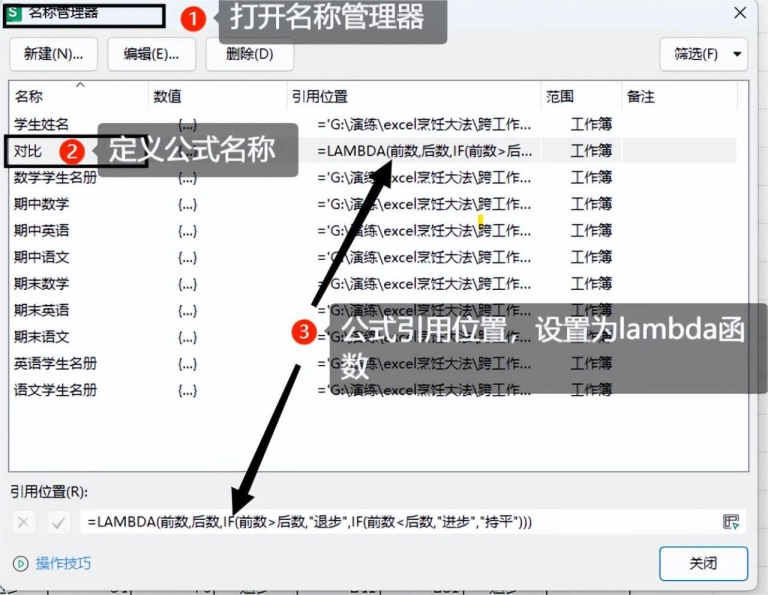Click the confirm checkmark icon
This screenshot has width=768, height=595.
click(58, 522)
